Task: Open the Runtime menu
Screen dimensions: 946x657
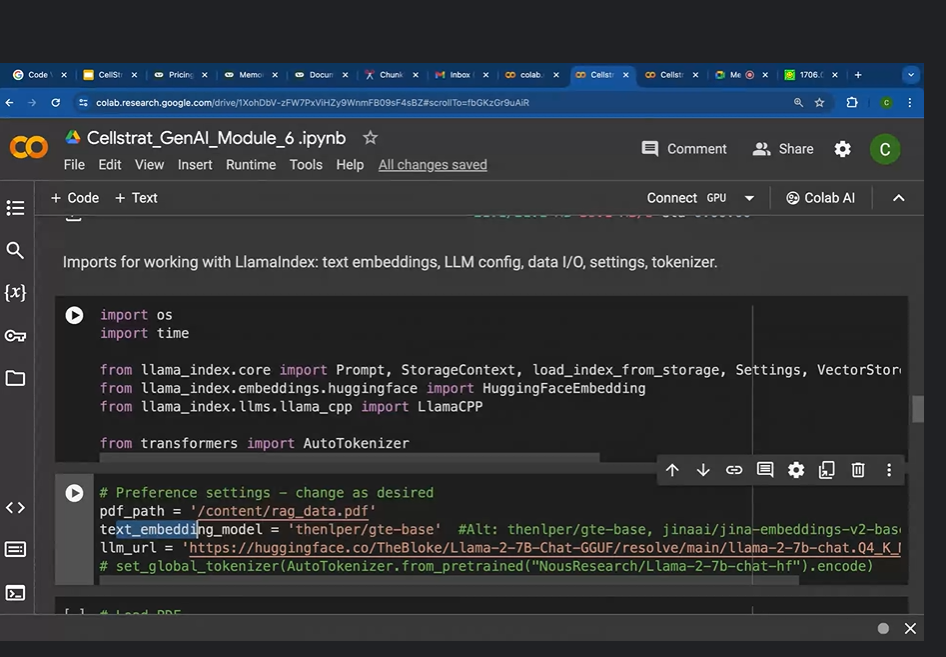Action: [251, 165]
